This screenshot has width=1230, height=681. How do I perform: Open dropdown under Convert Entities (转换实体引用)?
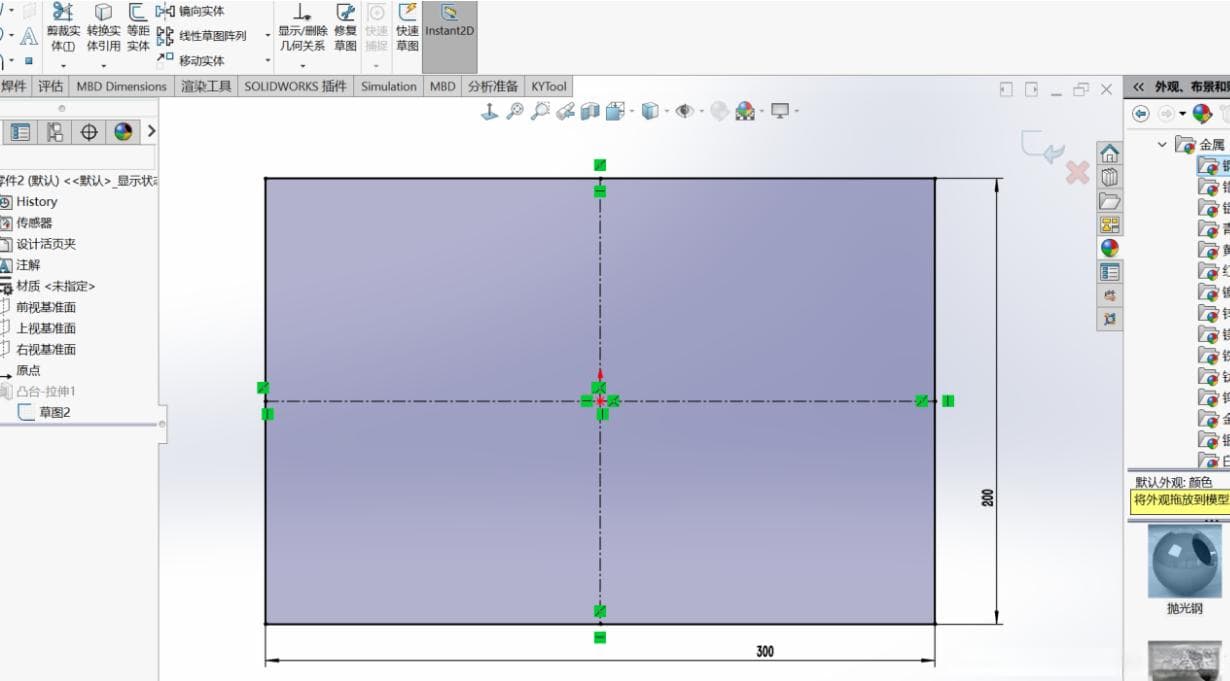[103, 65]
